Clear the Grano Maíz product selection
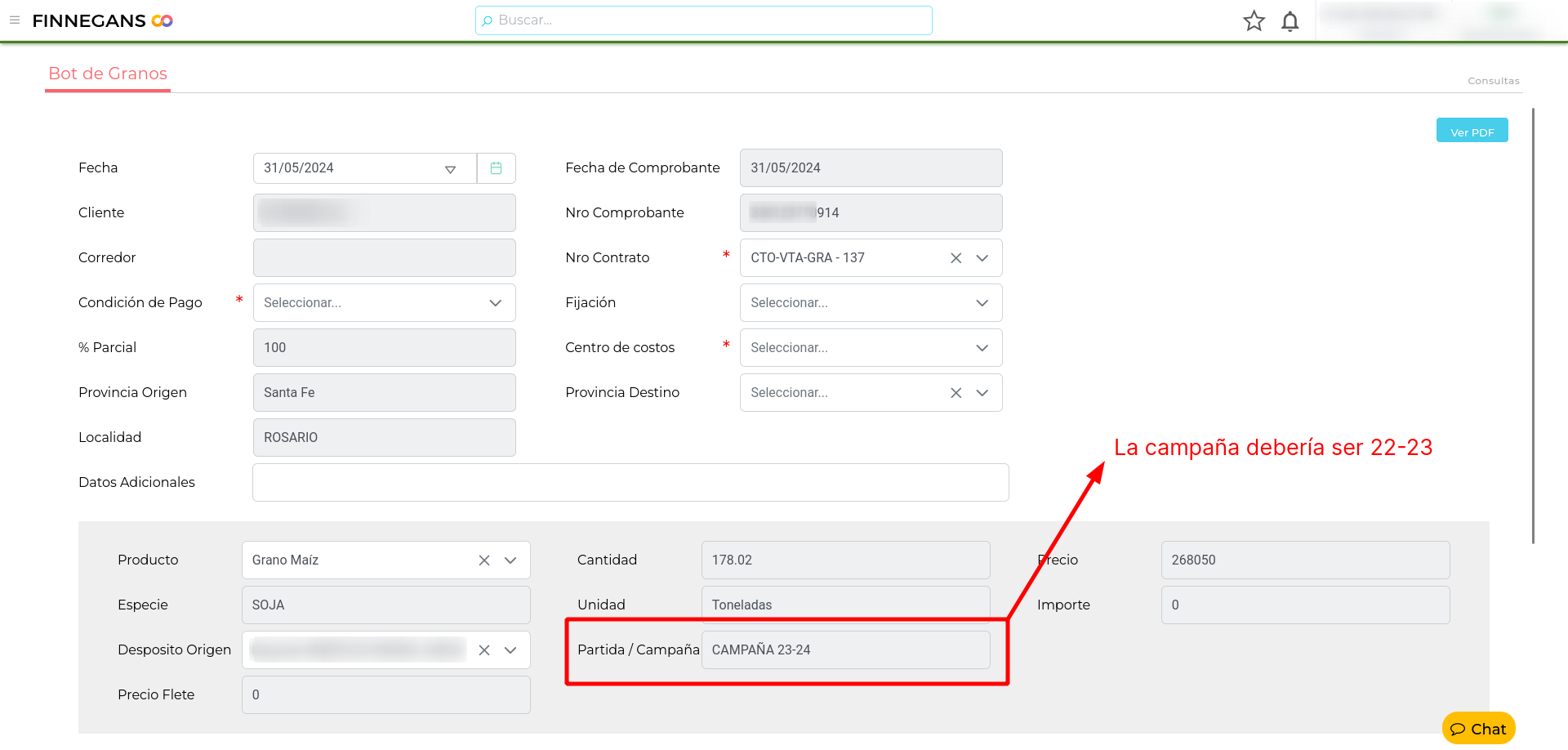1568x750 pixels. tap(484, 560)
